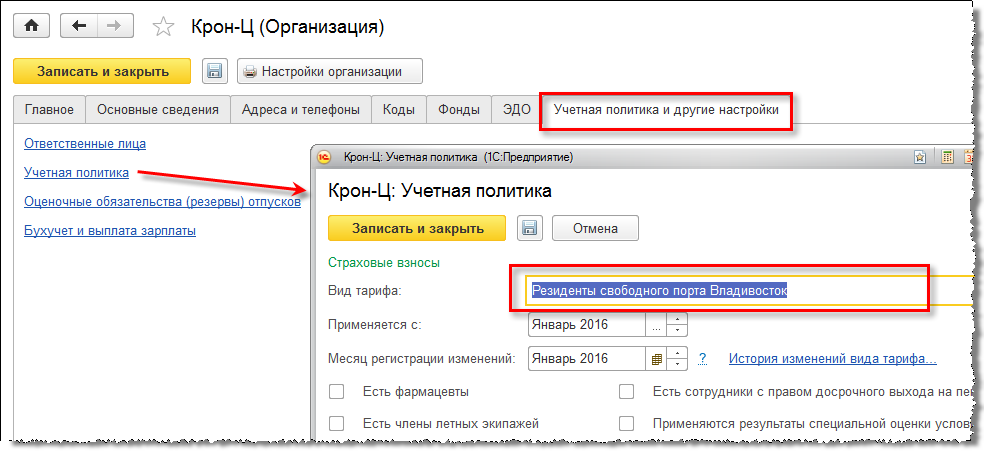Save accounting policy with diskette icon
The height and width of the screenshot is (451, 984).
[530, 228]
